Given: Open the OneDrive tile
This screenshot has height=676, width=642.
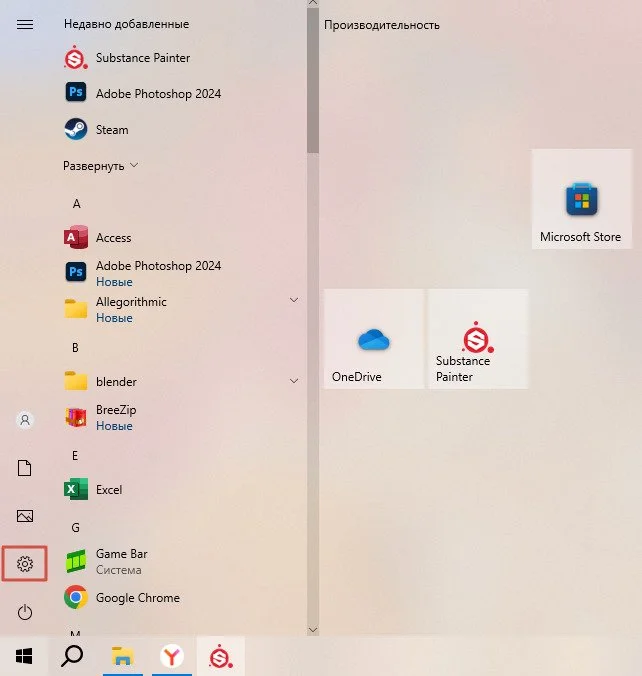Looking at the screenshot, I should 374,339.
